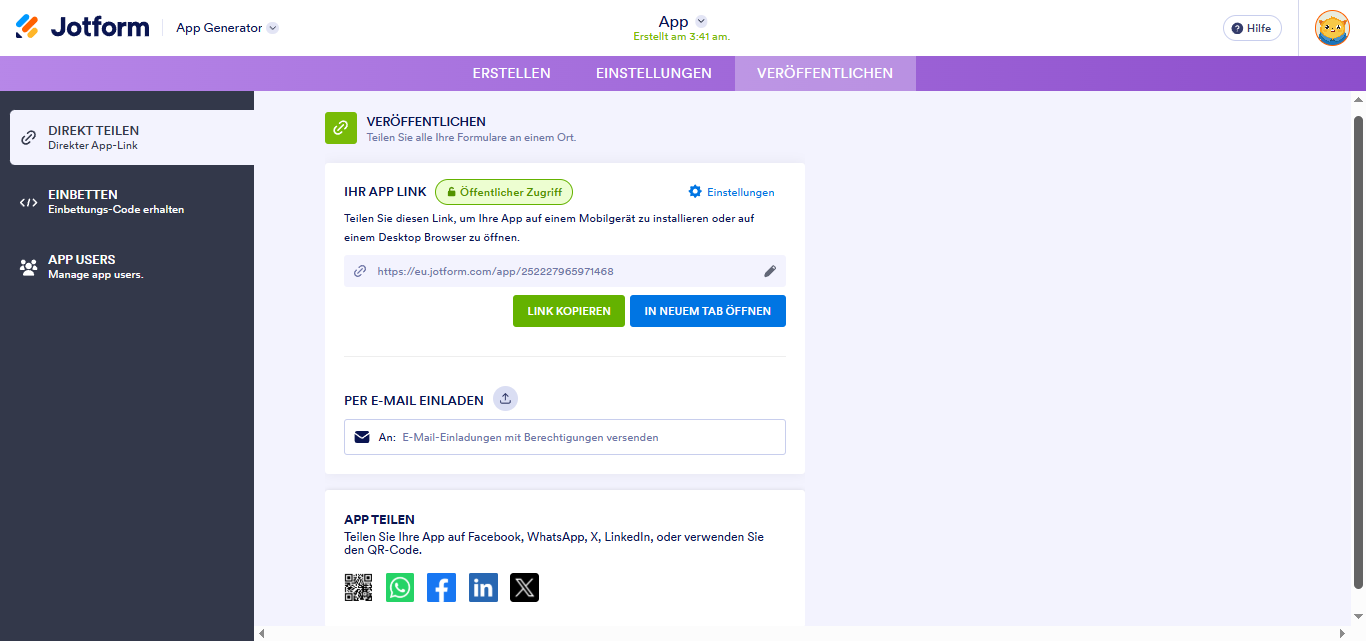Share app on LinkedIn icon
This screenshot has height=641, width=1366.
(483, 587)
